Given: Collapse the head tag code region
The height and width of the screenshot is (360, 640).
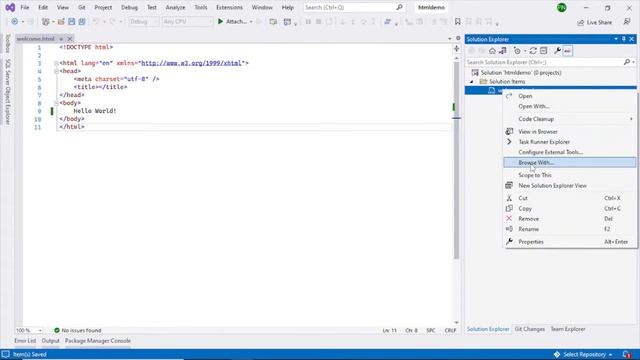Looking at the screenshot, I should pos(56,71).
